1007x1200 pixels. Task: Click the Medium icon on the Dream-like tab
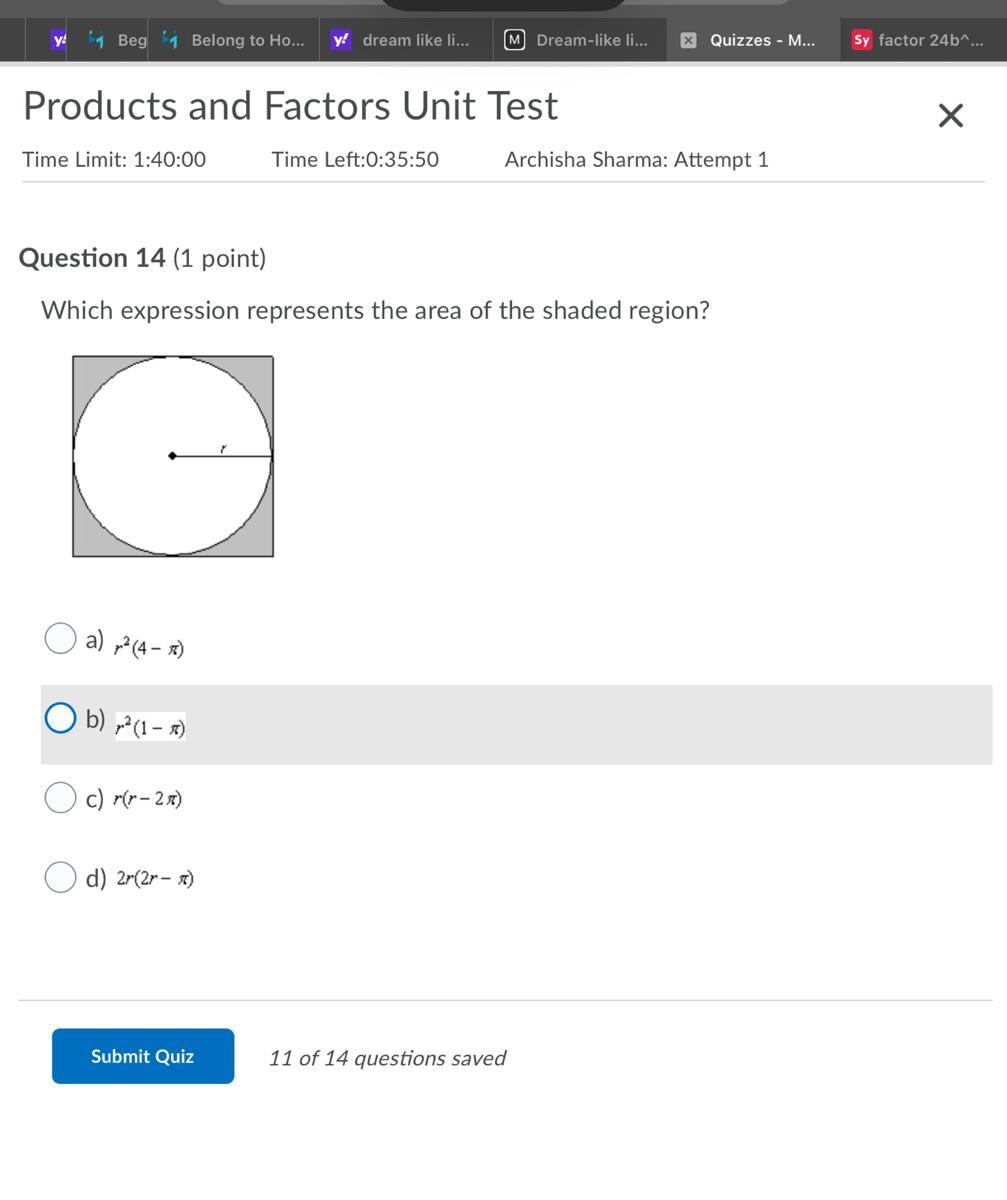(x=514, y=40)
